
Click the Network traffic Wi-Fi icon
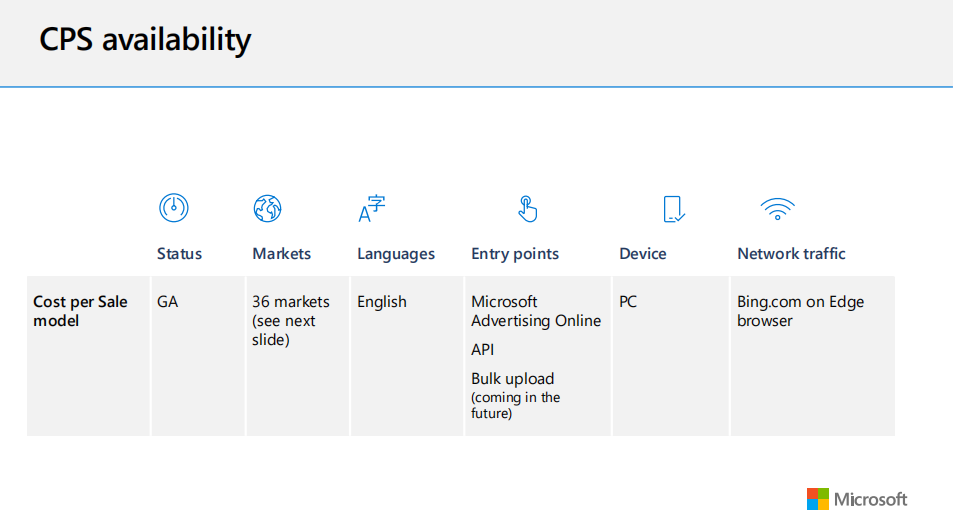pyautogui.click(x=777, y=208)
